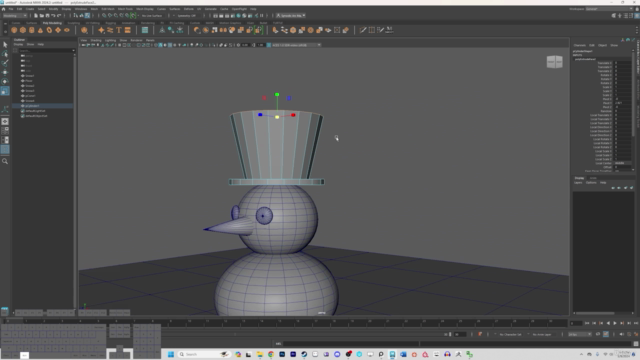Activate the Paint Selection tool
Viewport: 640px width, 360px height.
point(5,63)
